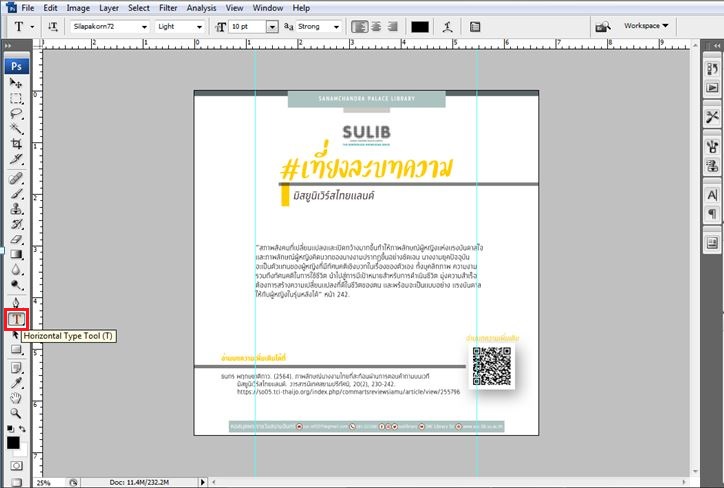The image size is (724, 488).
Task: Select the Crop tool
Action: pos(16,144)
